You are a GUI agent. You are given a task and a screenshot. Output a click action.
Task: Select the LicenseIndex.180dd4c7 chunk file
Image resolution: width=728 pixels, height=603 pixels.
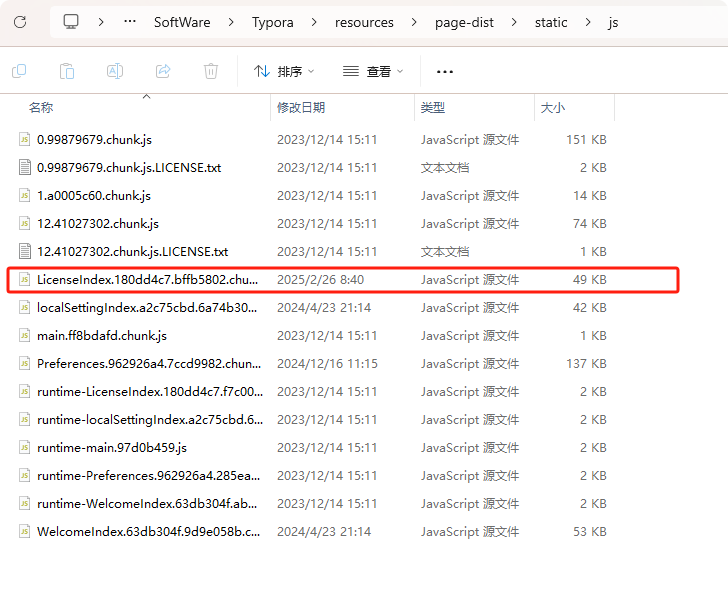click(x=147, y=280)
